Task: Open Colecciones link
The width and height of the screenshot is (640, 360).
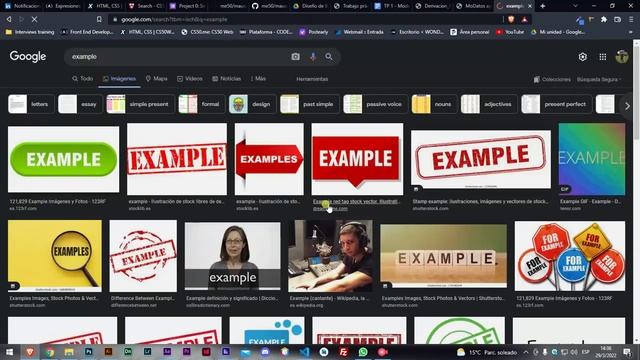Action: tap(552, 79)
